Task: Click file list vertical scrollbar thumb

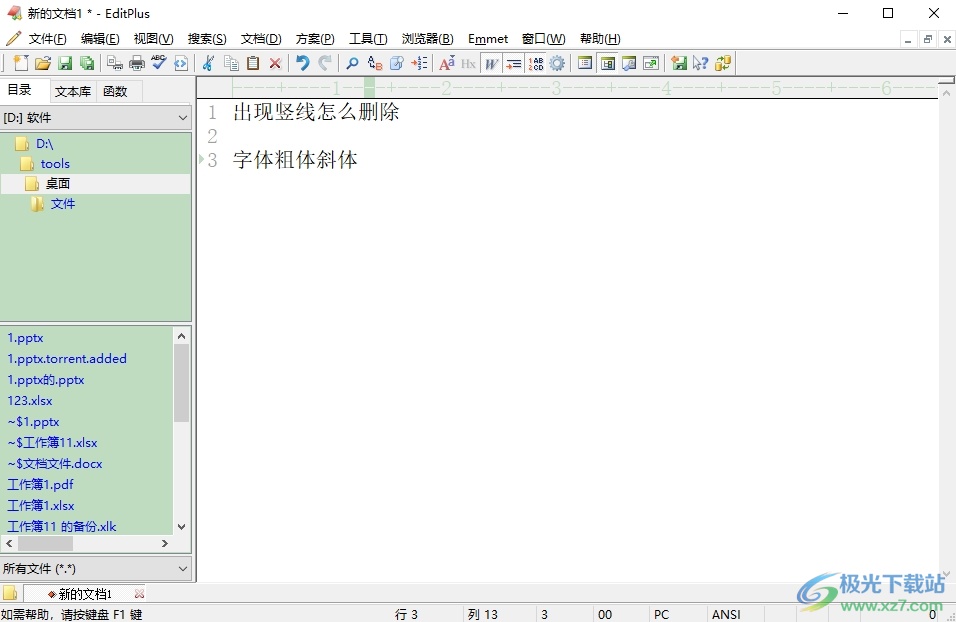Action: pyautogui.click(x=181, y=383)
